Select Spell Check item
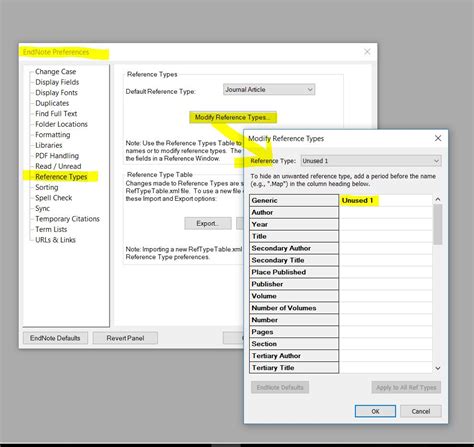Image resolution: width=474 pixels, height=447 pixels. click(54, 198)
